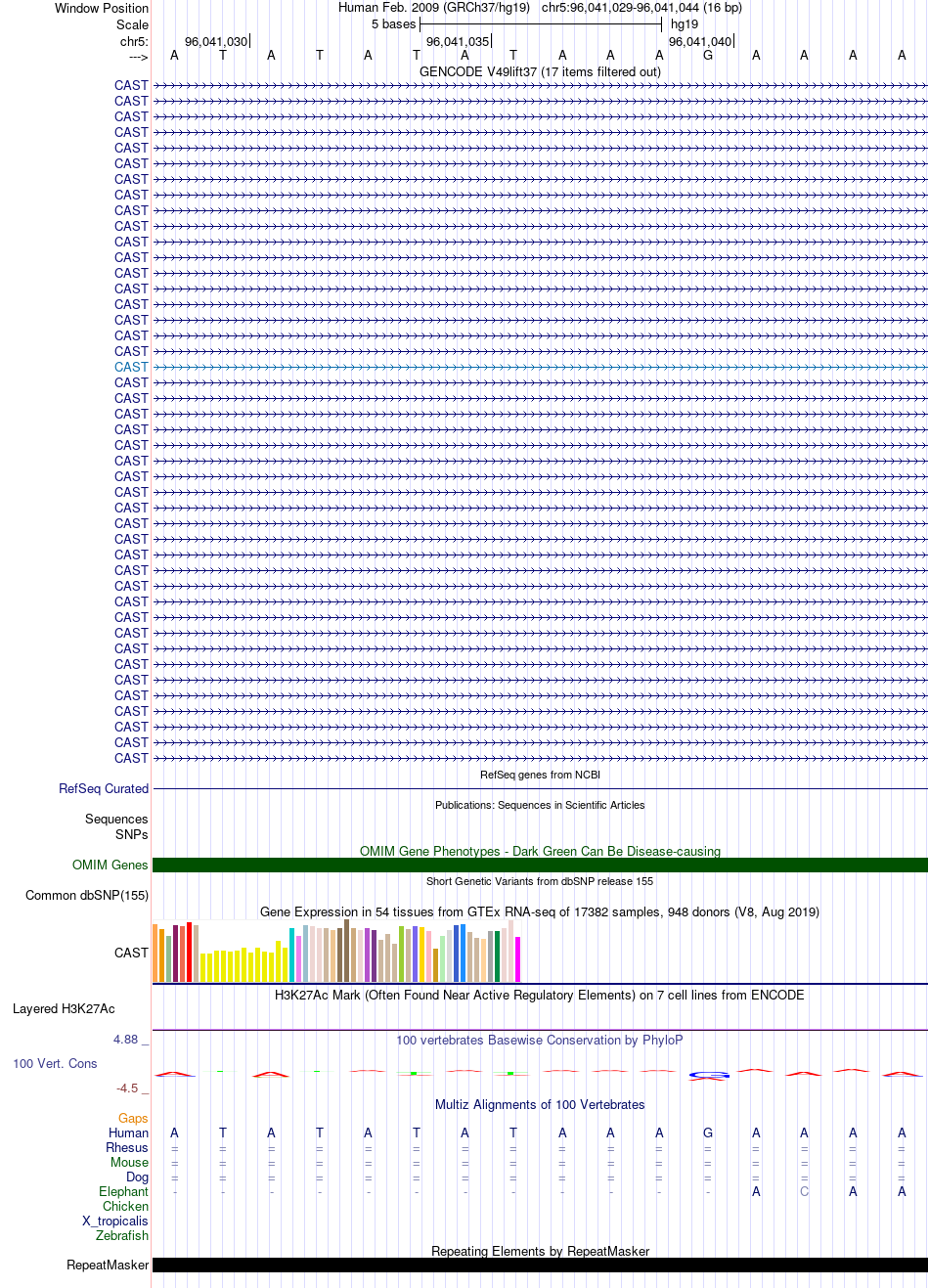The image size is (929, 1288).
Task: Click the 5 bases scale bar
Action: (x=541, y=24)
